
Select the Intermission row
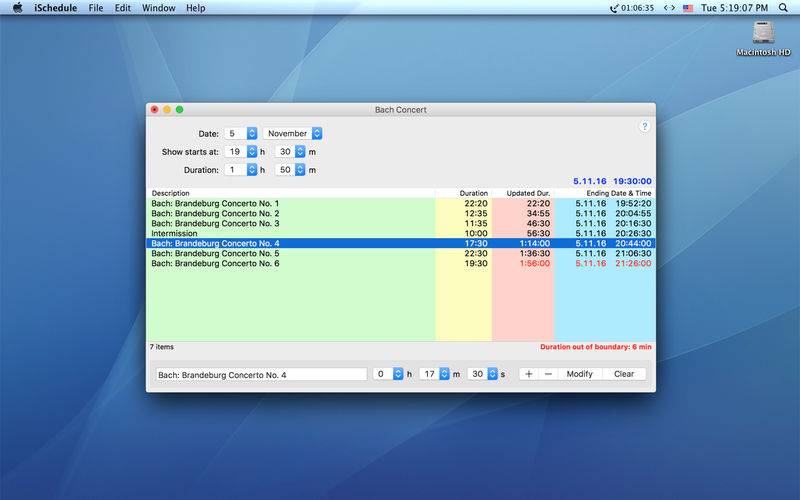click(x=401, y=233)
